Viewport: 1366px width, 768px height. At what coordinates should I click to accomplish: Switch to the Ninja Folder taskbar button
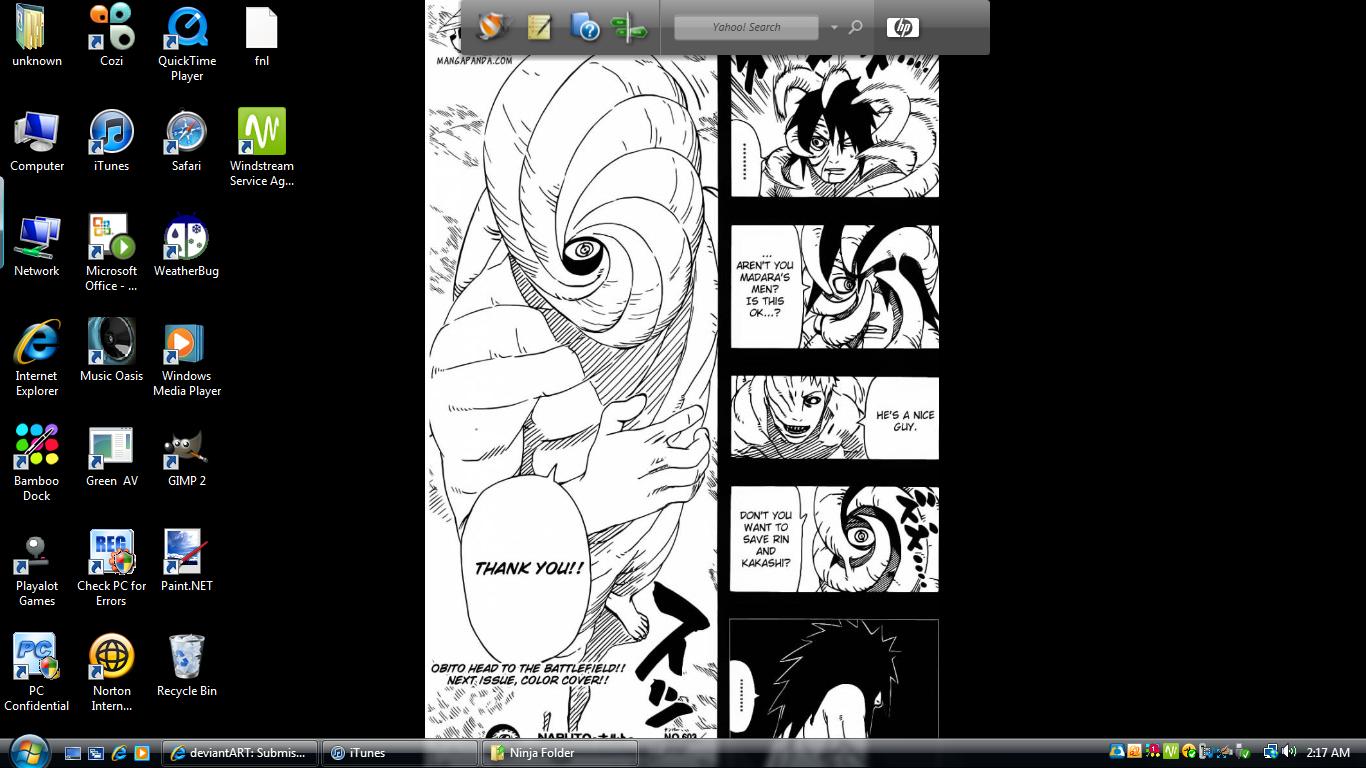tap(560, 753)
